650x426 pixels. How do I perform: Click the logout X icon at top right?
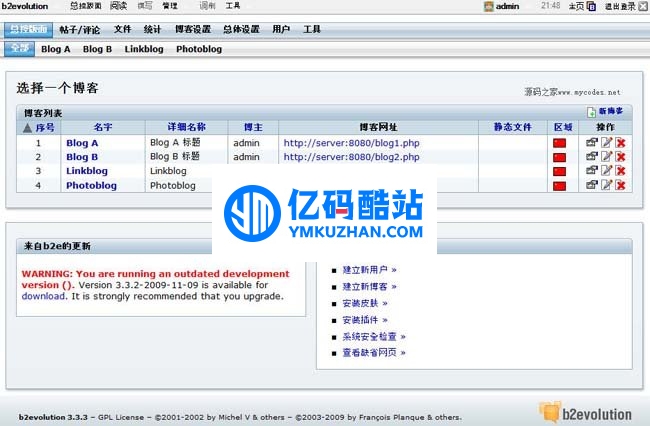(642, 6)
